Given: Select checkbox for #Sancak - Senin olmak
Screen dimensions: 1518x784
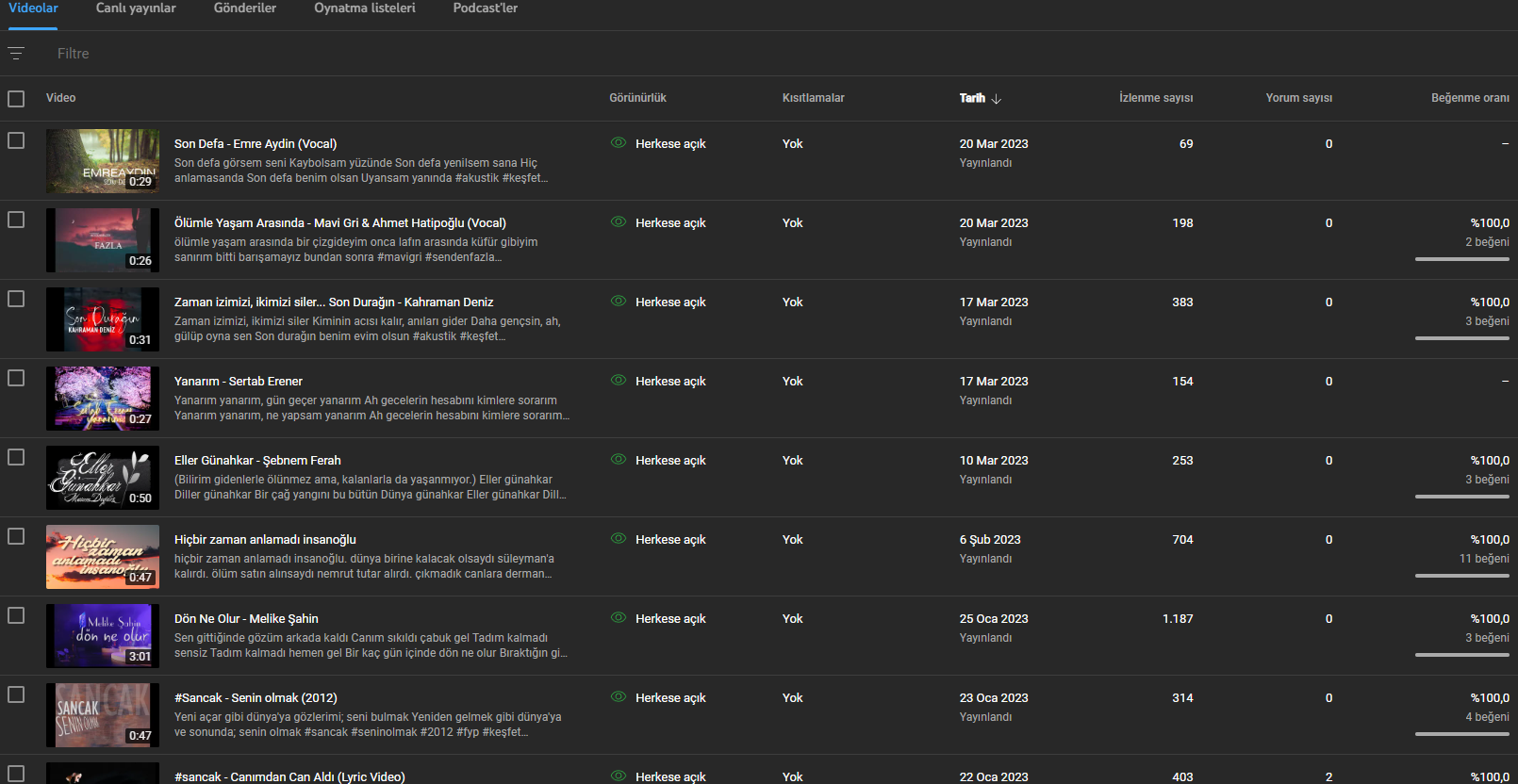Looking at the screenshot, I should (16, 694).
